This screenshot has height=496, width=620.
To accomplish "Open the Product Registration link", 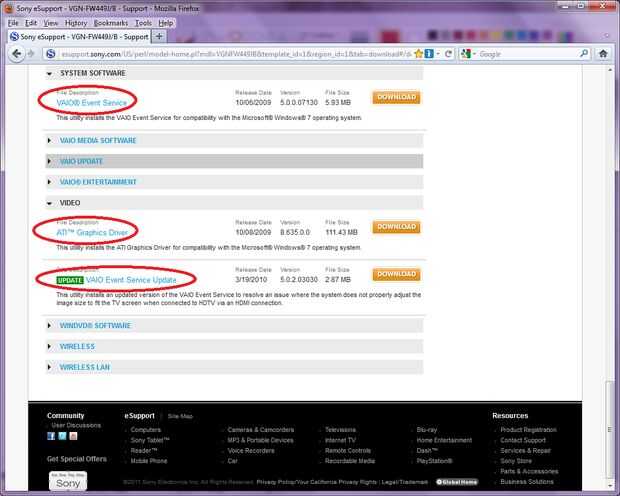I will [x=528, y=430].
